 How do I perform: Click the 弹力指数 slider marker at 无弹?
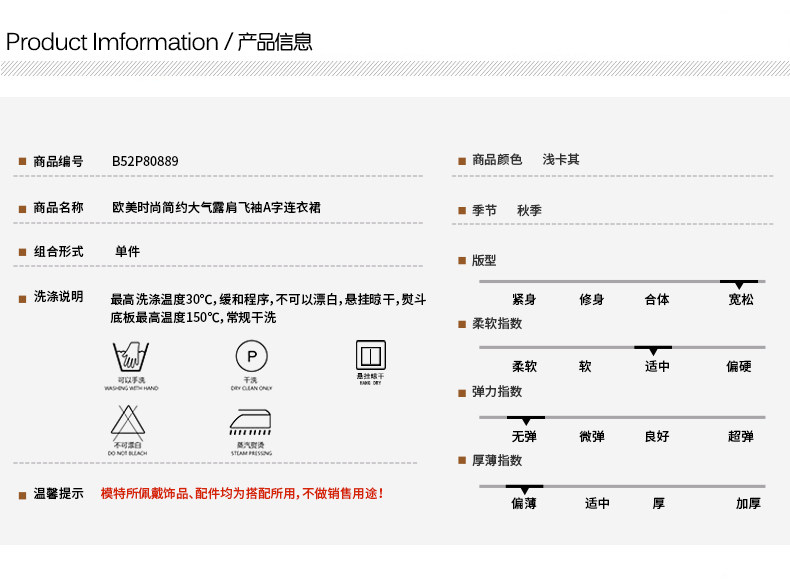[525, 420]
